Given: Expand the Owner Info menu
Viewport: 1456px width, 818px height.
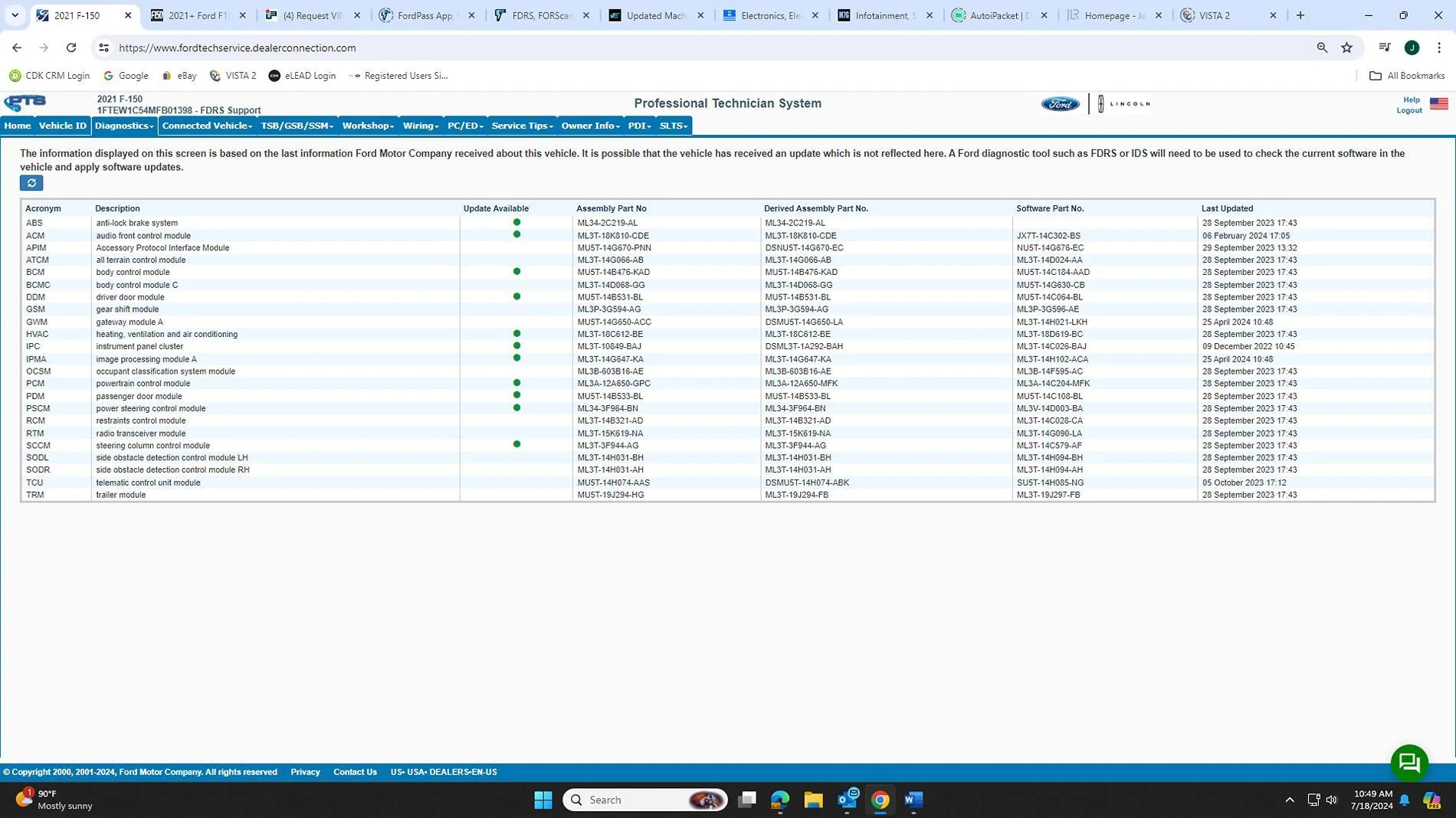Looking at the screenshot, I should (x=590, y=126).
